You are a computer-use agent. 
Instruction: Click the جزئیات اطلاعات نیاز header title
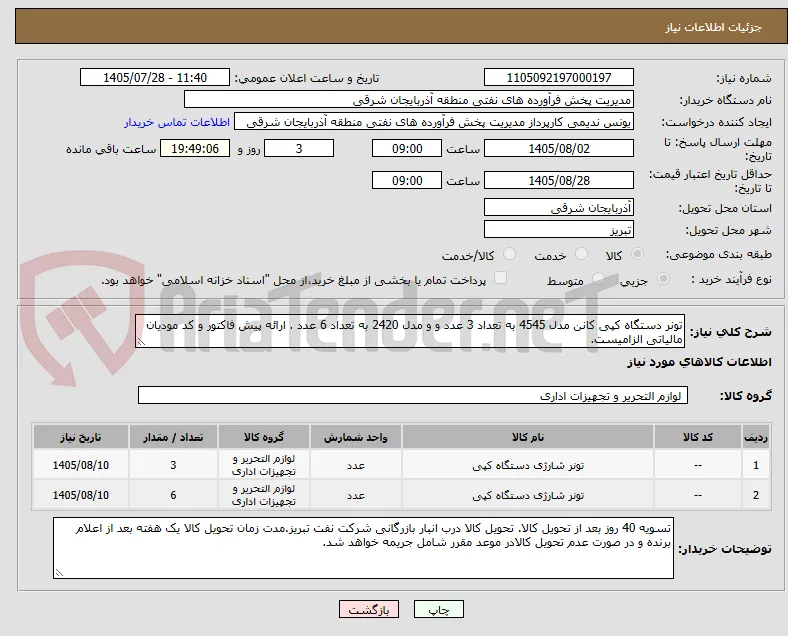tap(714, 27)
